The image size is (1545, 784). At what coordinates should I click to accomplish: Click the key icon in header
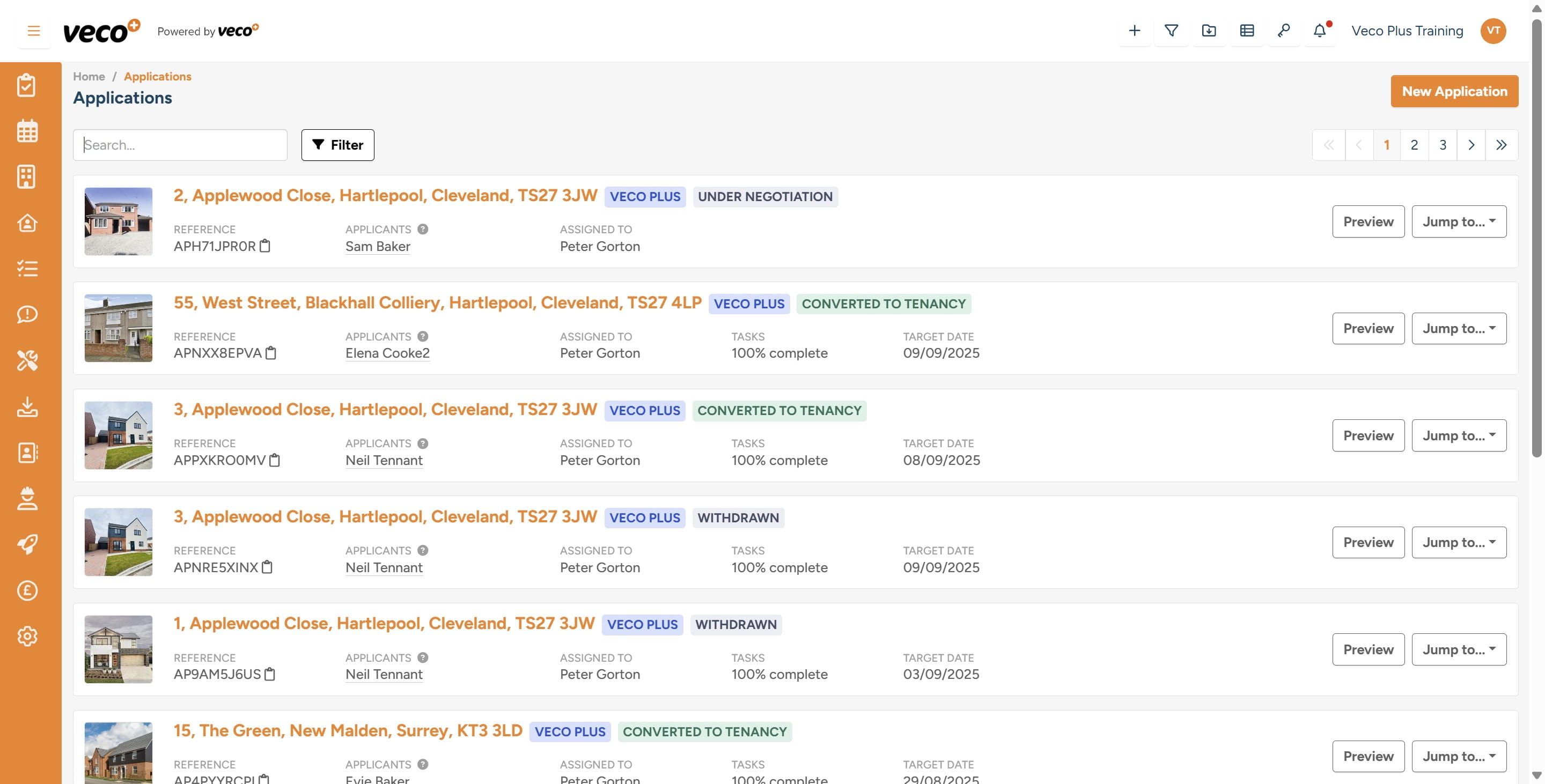point(1284,31)
